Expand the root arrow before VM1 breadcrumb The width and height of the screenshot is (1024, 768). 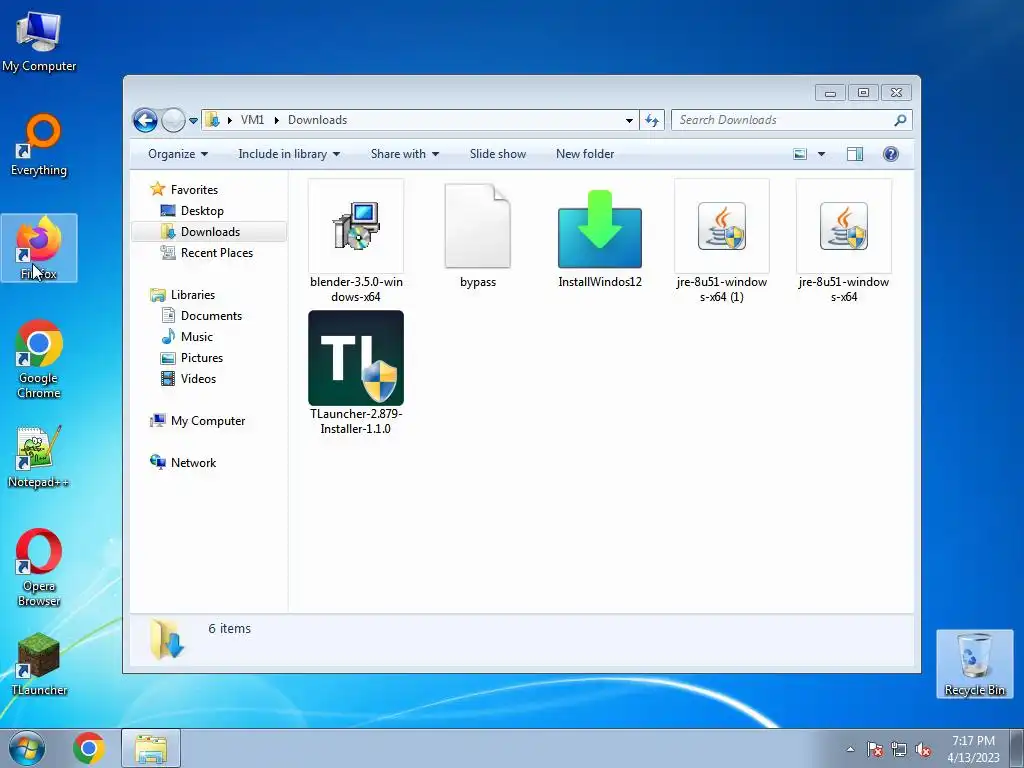(230, 120)
